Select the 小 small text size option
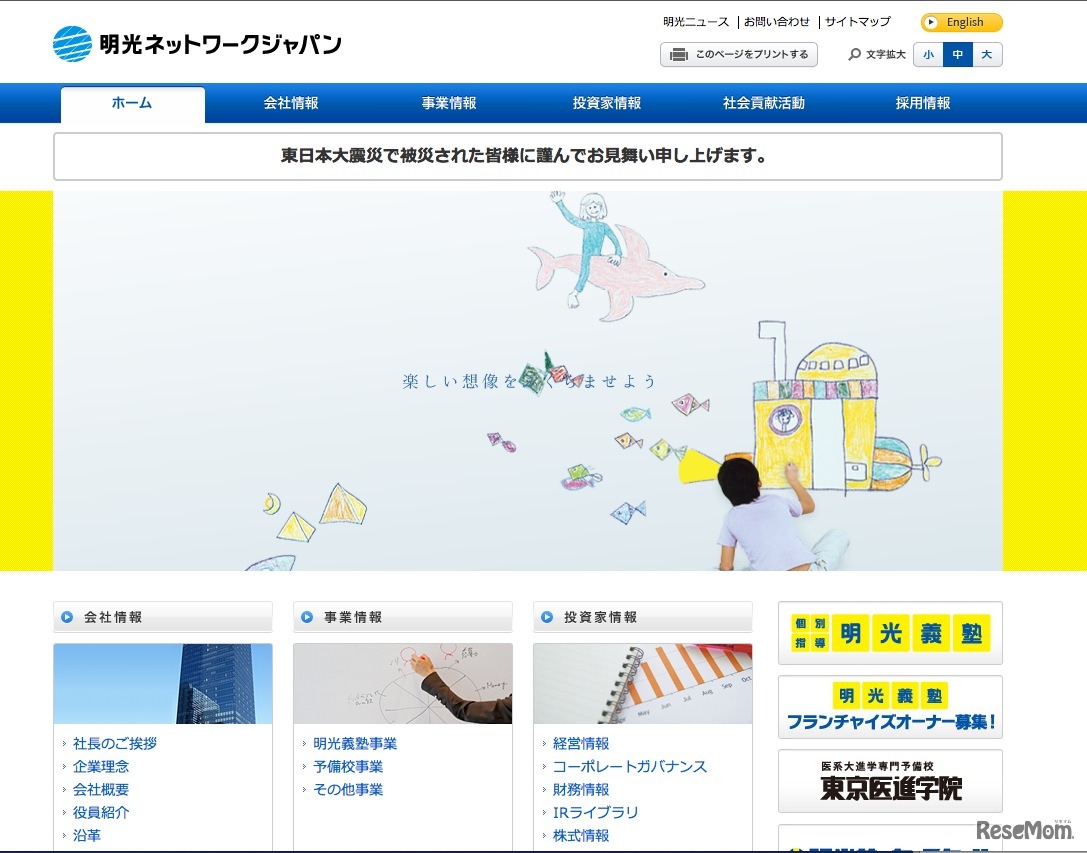Image resolution: width=1087 pixels, height=853 pixels. coord(927,55)
